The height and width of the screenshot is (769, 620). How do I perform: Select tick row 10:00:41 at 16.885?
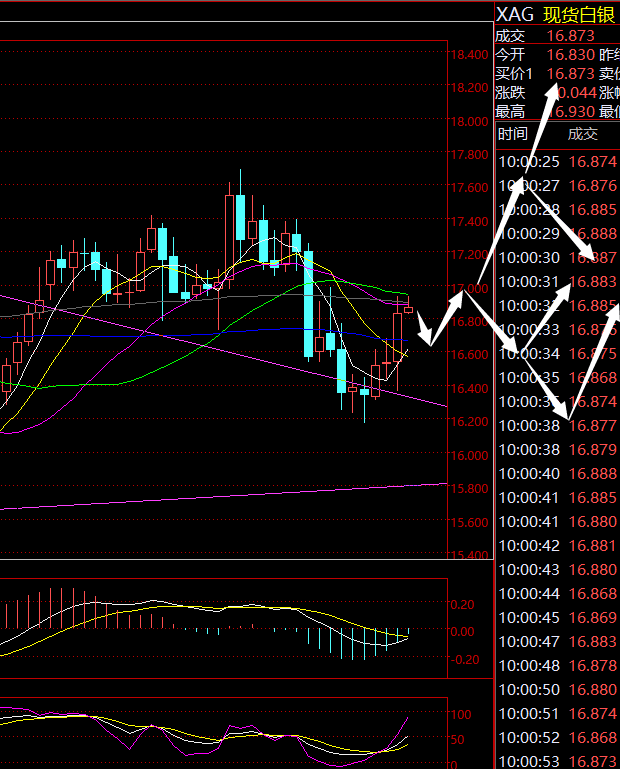click(558, 498)
